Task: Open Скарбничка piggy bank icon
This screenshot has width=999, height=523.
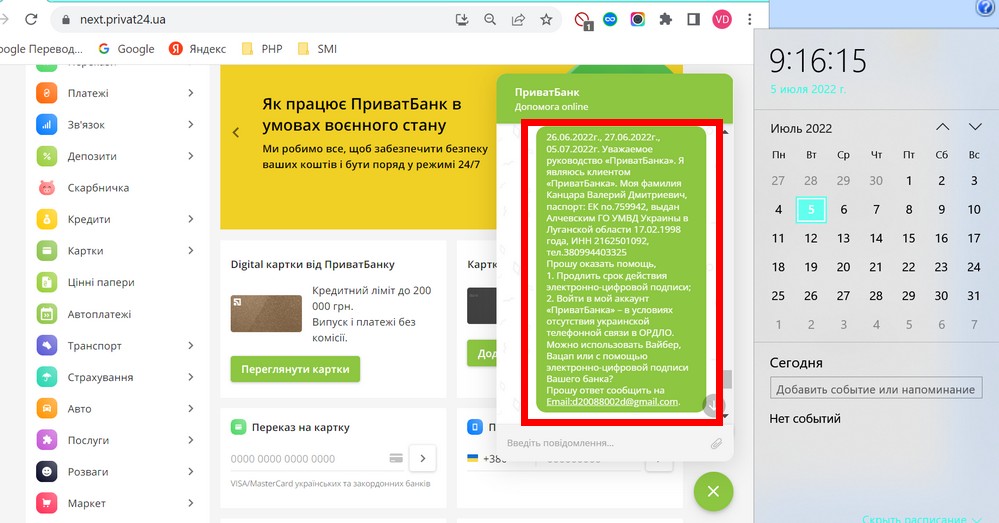Action: tap(47, 188)
